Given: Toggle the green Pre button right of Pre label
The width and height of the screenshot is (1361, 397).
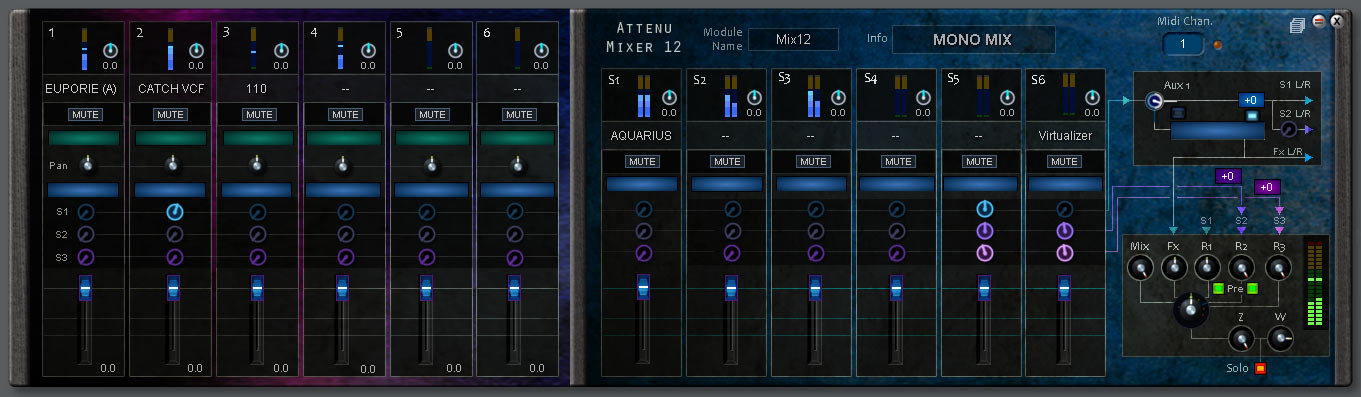Looking at the screenshot, I should tap(1252, 289).
